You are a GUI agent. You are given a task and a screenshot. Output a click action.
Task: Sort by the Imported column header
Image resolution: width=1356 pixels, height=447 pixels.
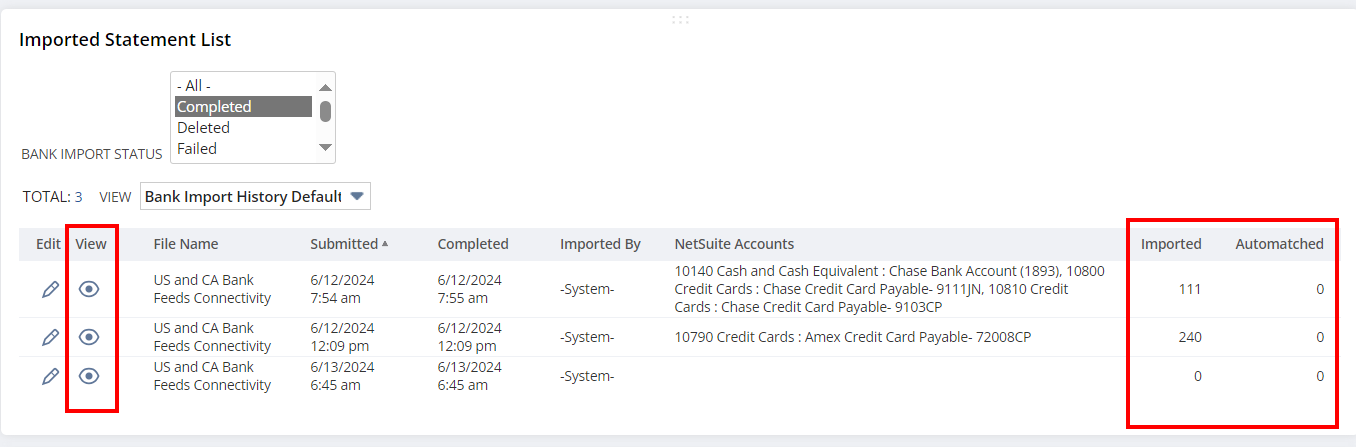click(1170, 244)
